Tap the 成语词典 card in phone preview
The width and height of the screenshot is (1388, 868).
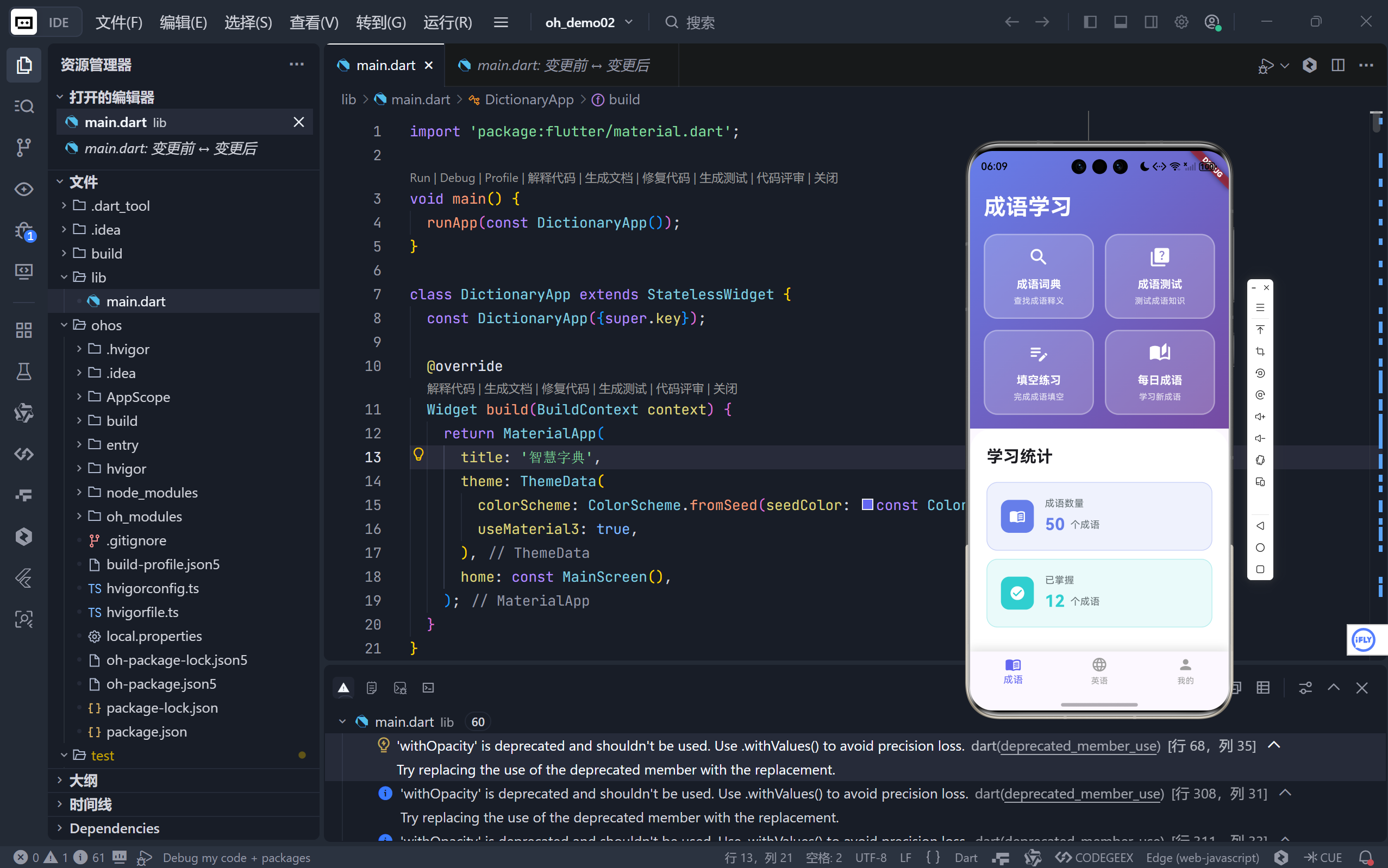coord(1038,276)
